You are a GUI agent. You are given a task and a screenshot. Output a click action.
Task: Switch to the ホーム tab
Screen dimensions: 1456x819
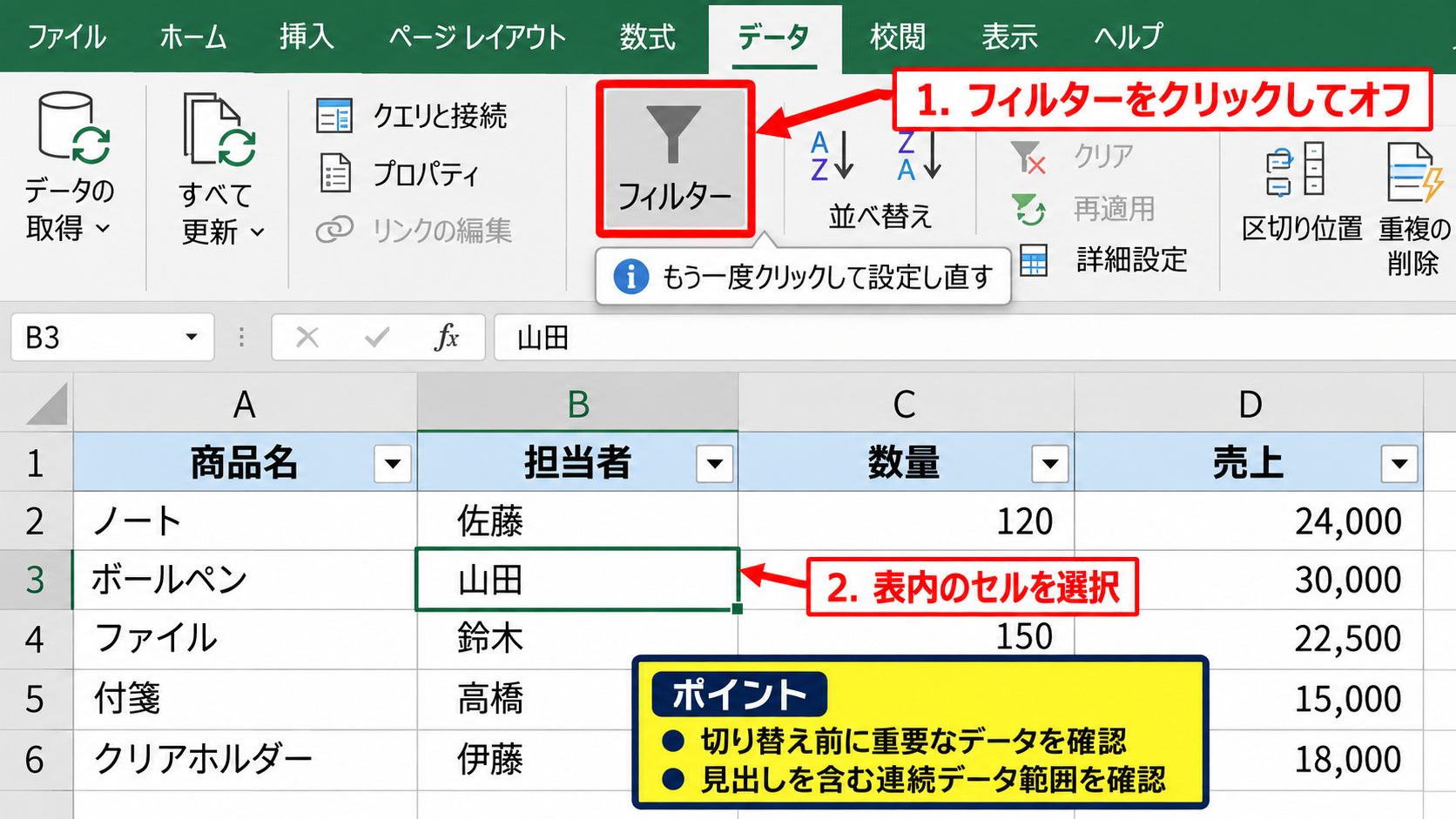[x=193, y=37]
